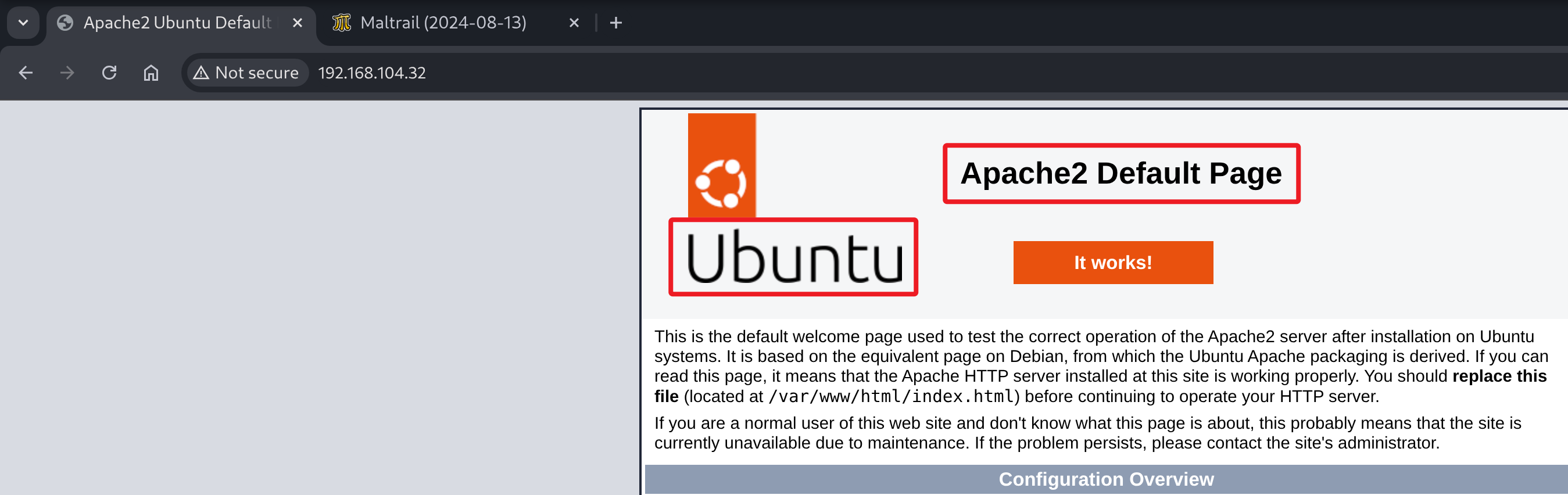Click the Configuration Overview section header
The width and height of the screenshot is (1568, 495).
[x=1105, y=479]
